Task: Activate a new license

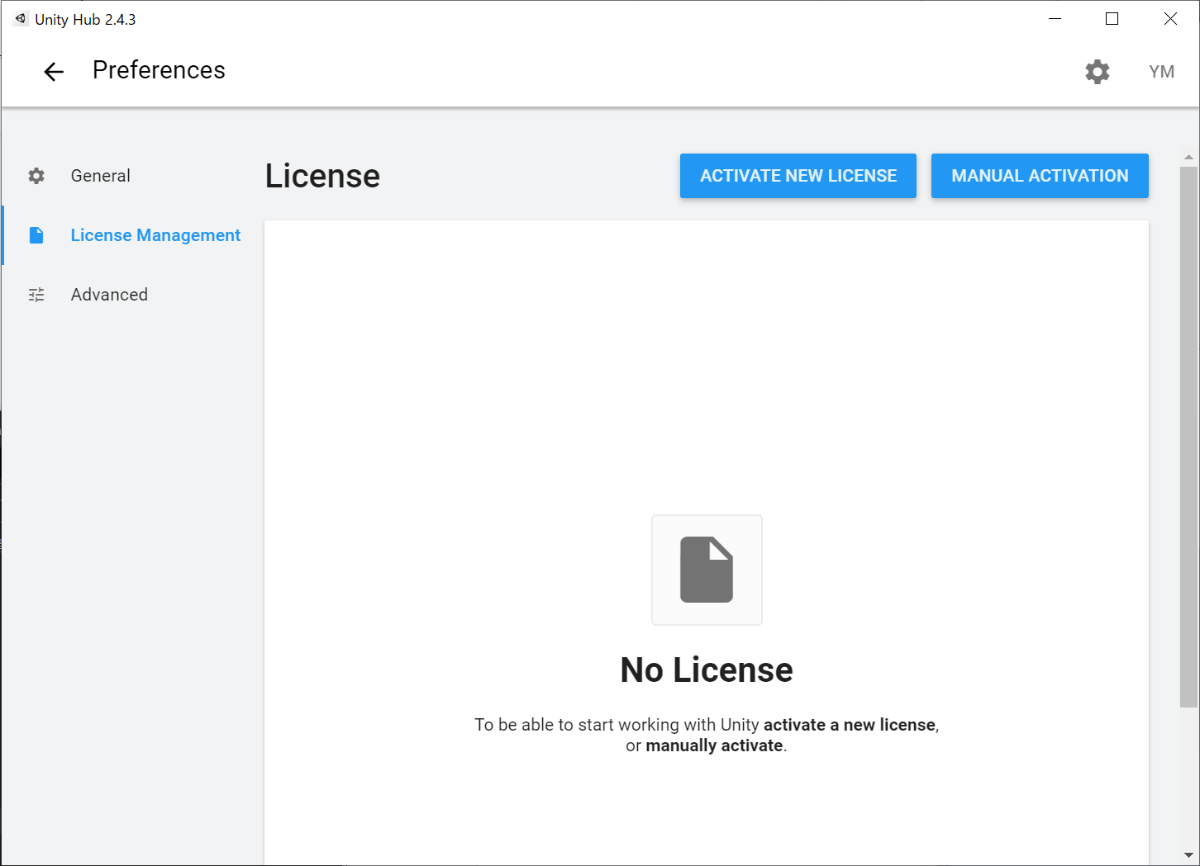Action: coord(798,176)
